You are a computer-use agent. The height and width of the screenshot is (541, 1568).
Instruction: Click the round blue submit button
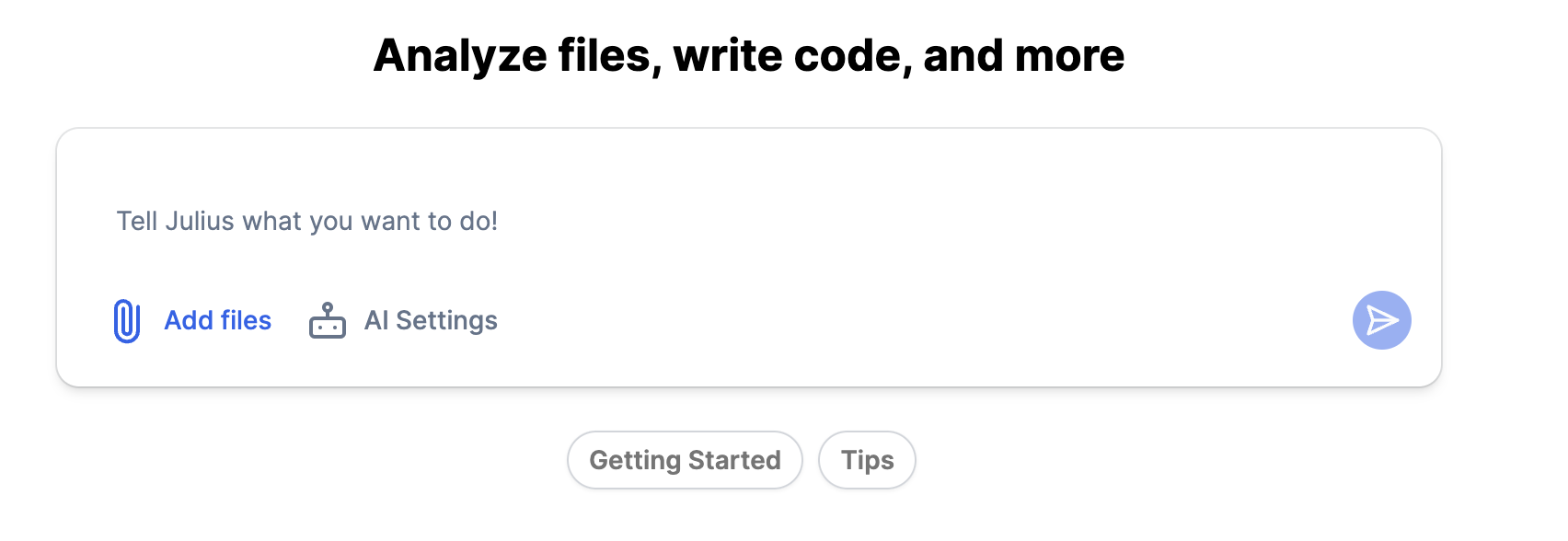[x=1381, y=320]
